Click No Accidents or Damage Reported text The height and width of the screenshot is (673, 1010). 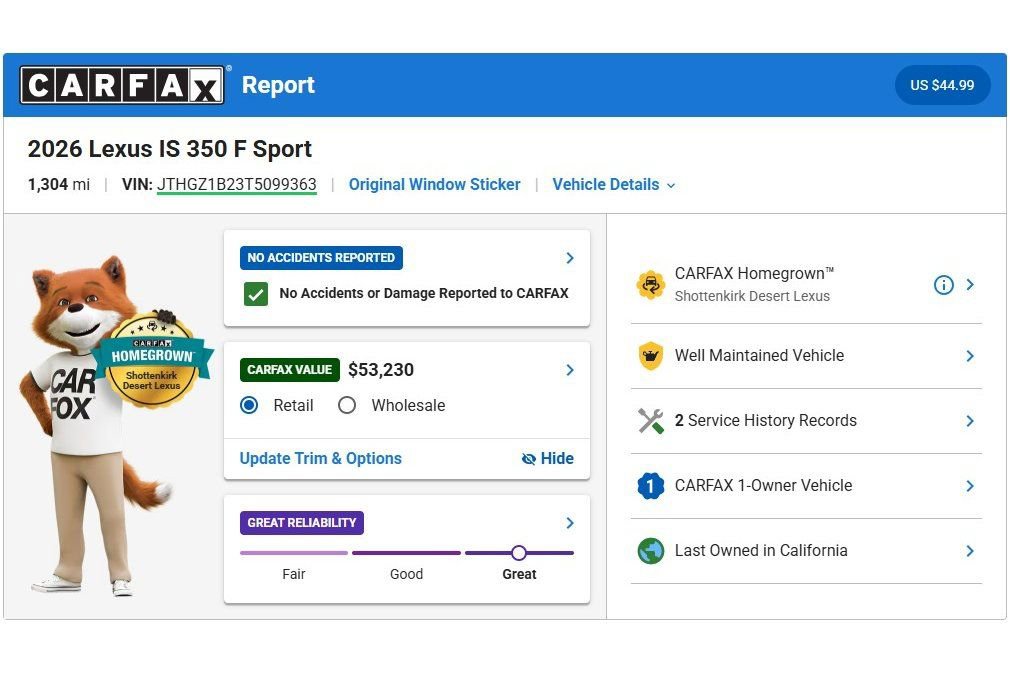tap(424, 293)
